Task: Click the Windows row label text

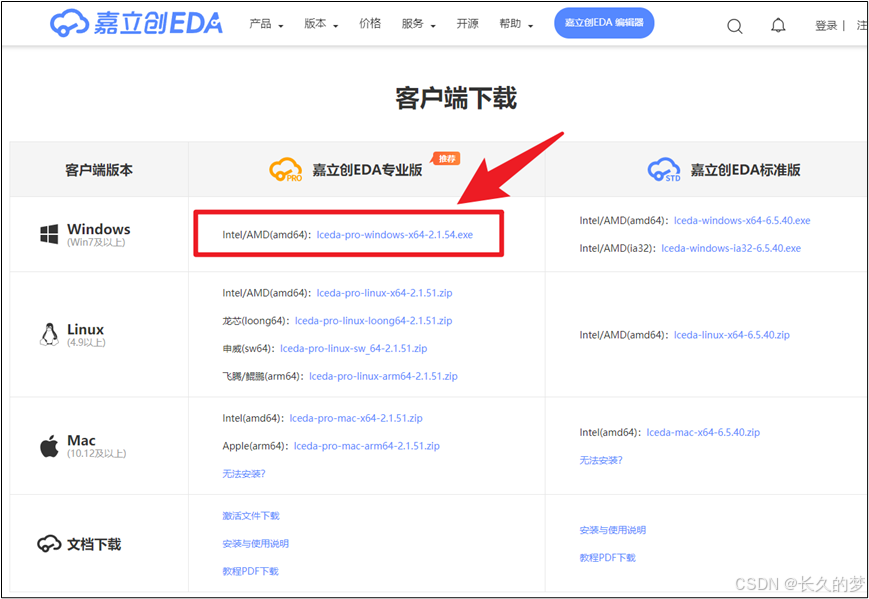Action: point(99,229)
